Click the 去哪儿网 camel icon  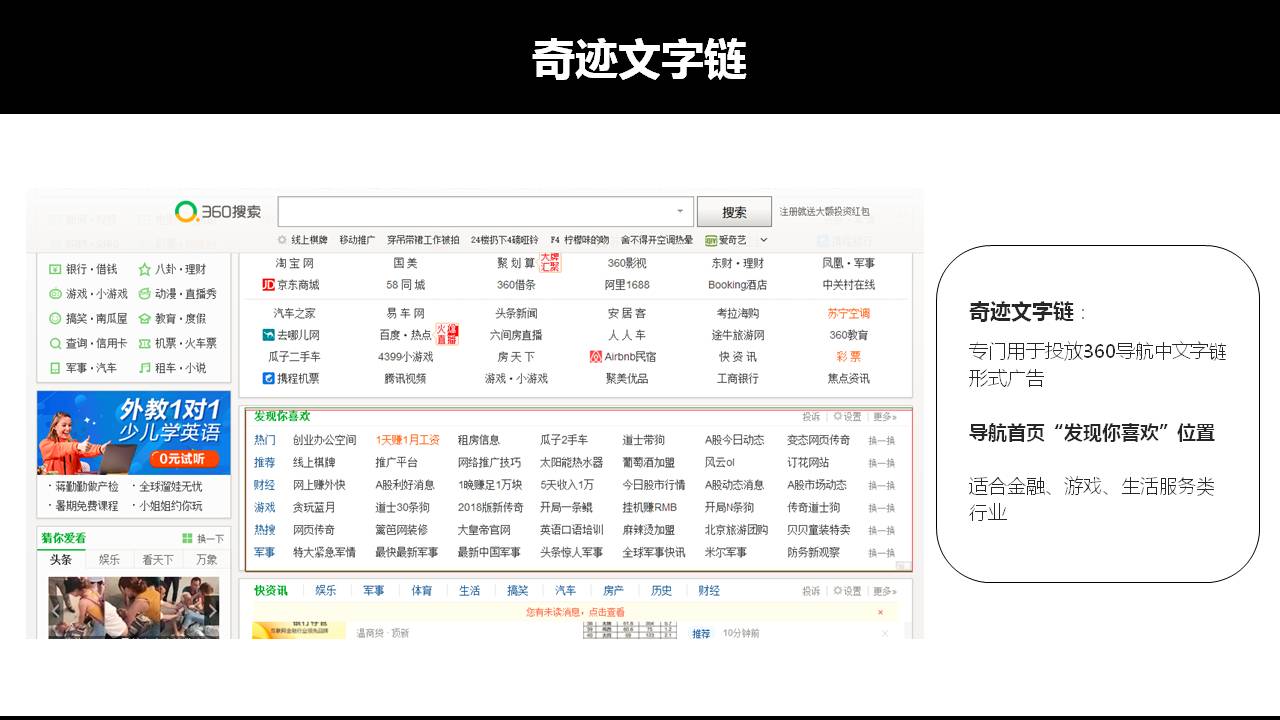pos(268,335)
